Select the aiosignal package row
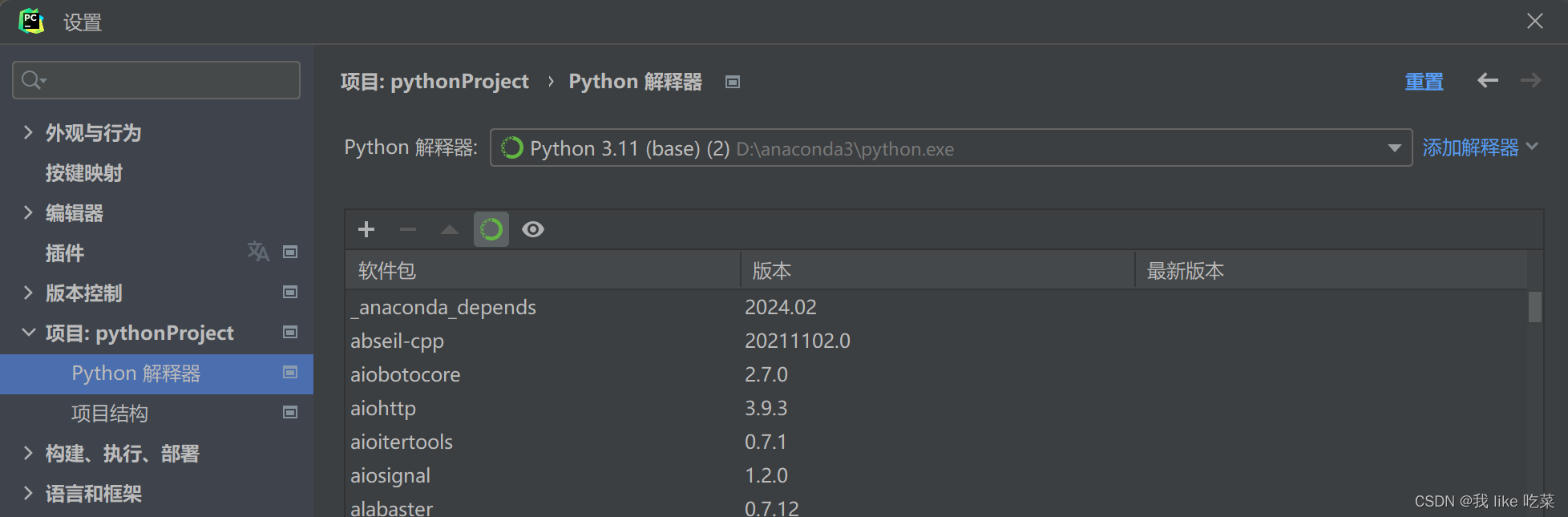This screenshot has width=1568, height=517. (x=936, y=475)
